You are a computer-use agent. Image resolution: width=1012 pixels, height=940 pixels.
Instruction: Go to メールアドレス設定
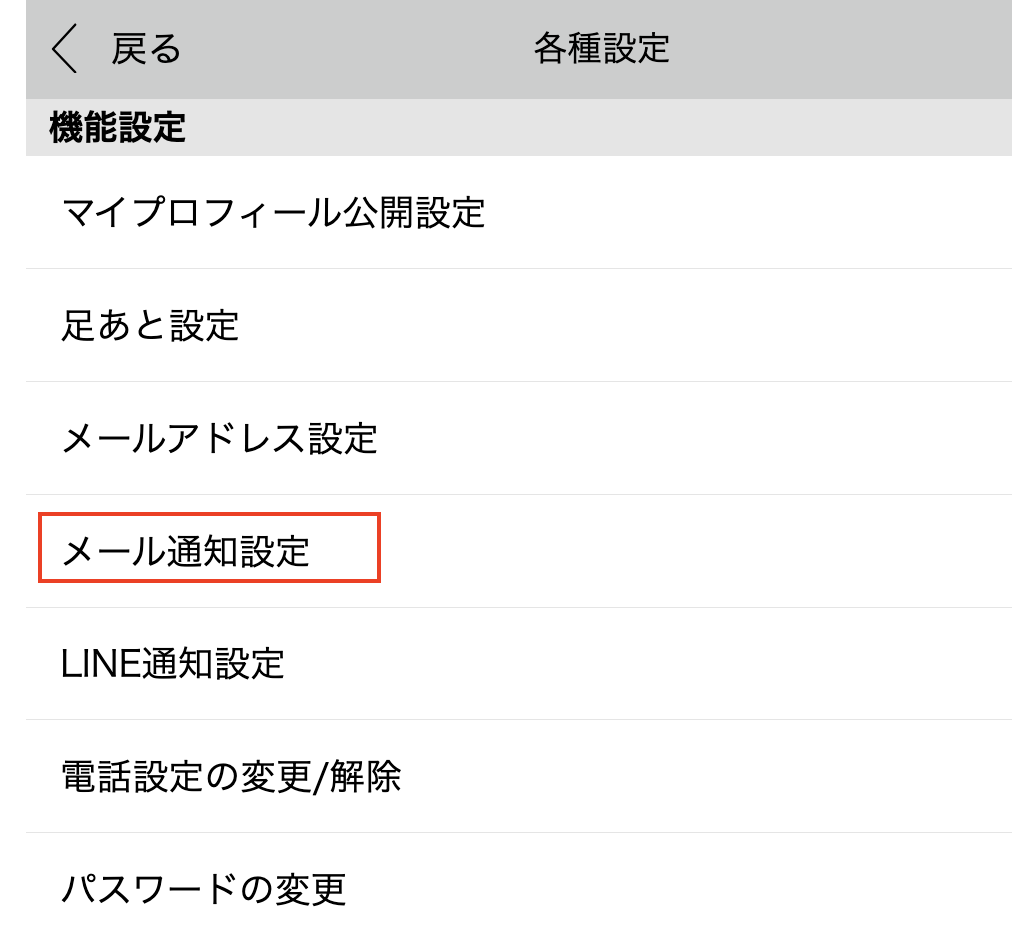(220, 439)
